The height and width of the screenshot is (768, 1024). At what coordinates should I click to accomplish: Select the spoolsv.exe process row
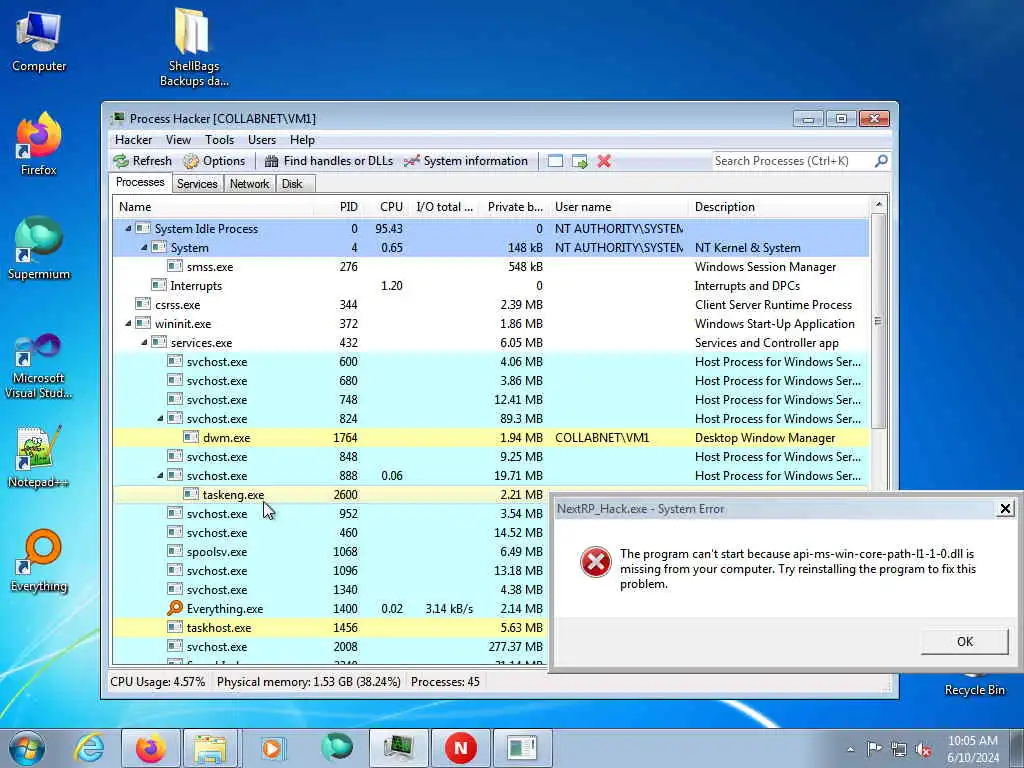(x=331, y=552)
